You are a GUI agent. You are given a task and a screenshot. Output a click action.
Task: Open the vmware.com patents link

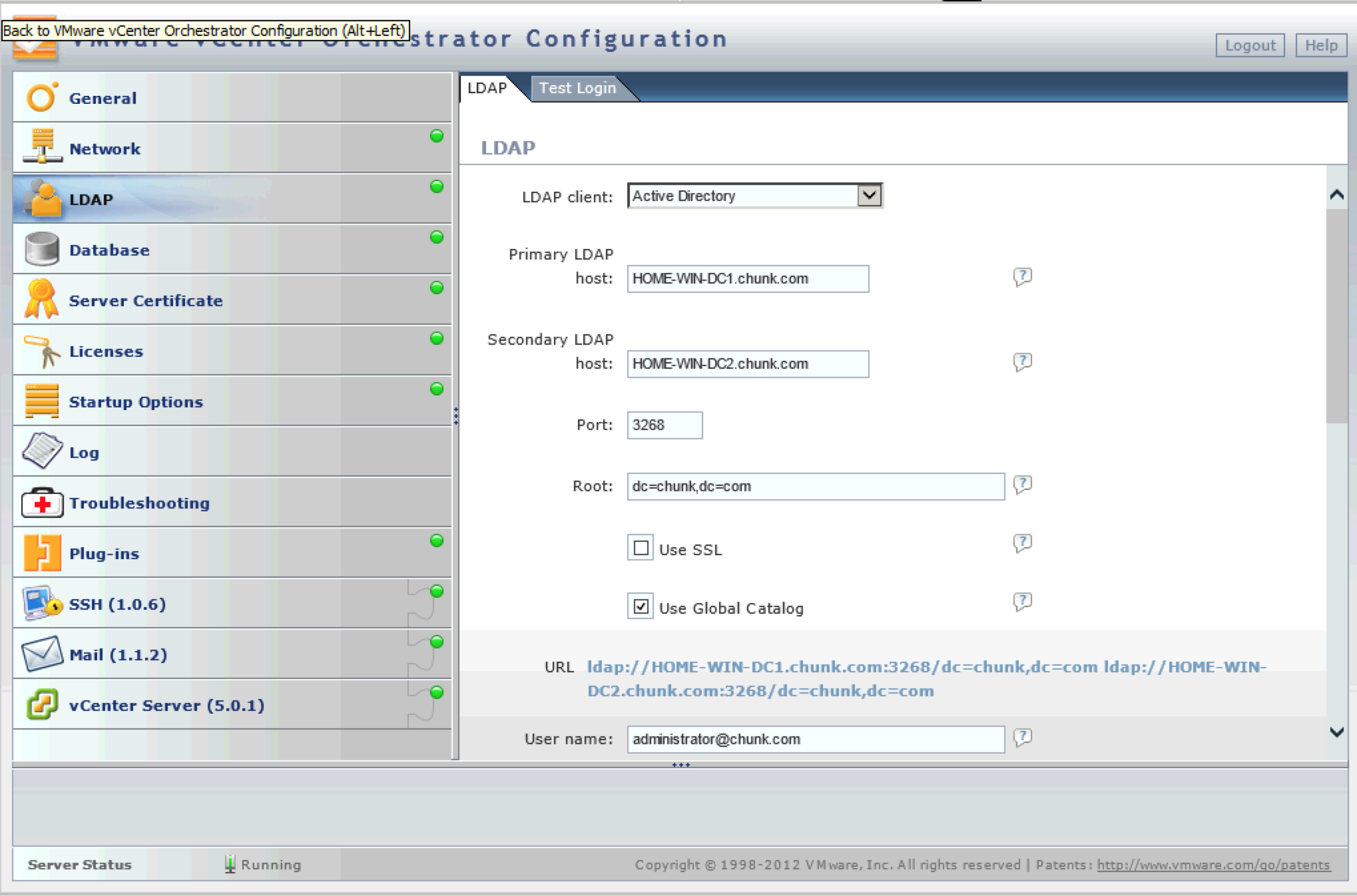click(x=1213, y=865)
